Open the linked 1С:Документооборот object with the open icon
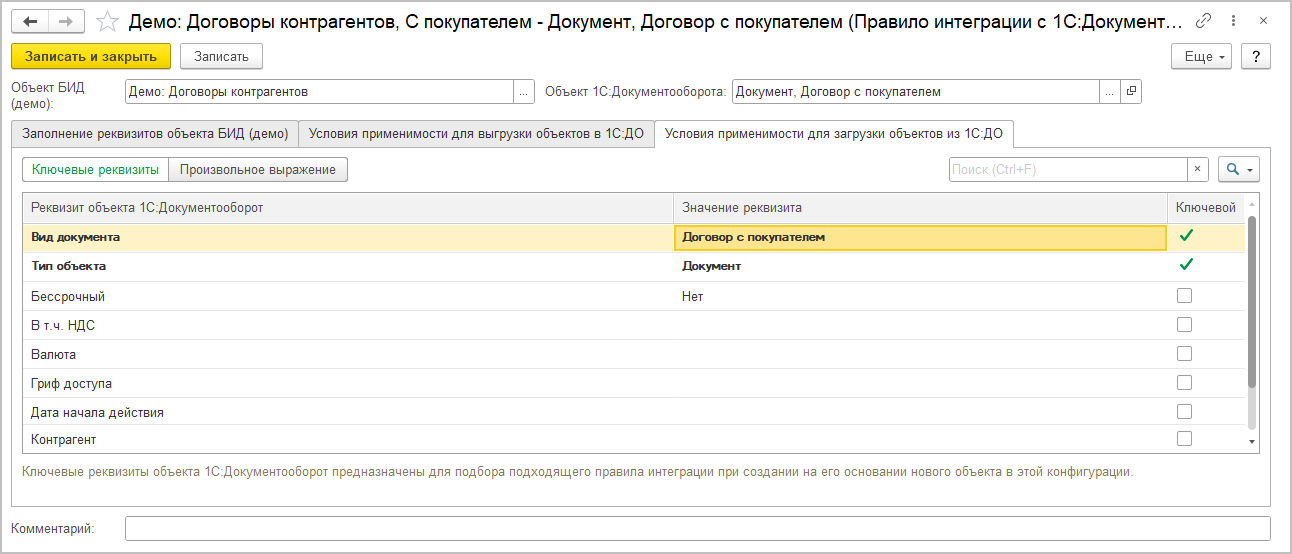This screenshot has height=554, width=1292. tap(1131, 92)
